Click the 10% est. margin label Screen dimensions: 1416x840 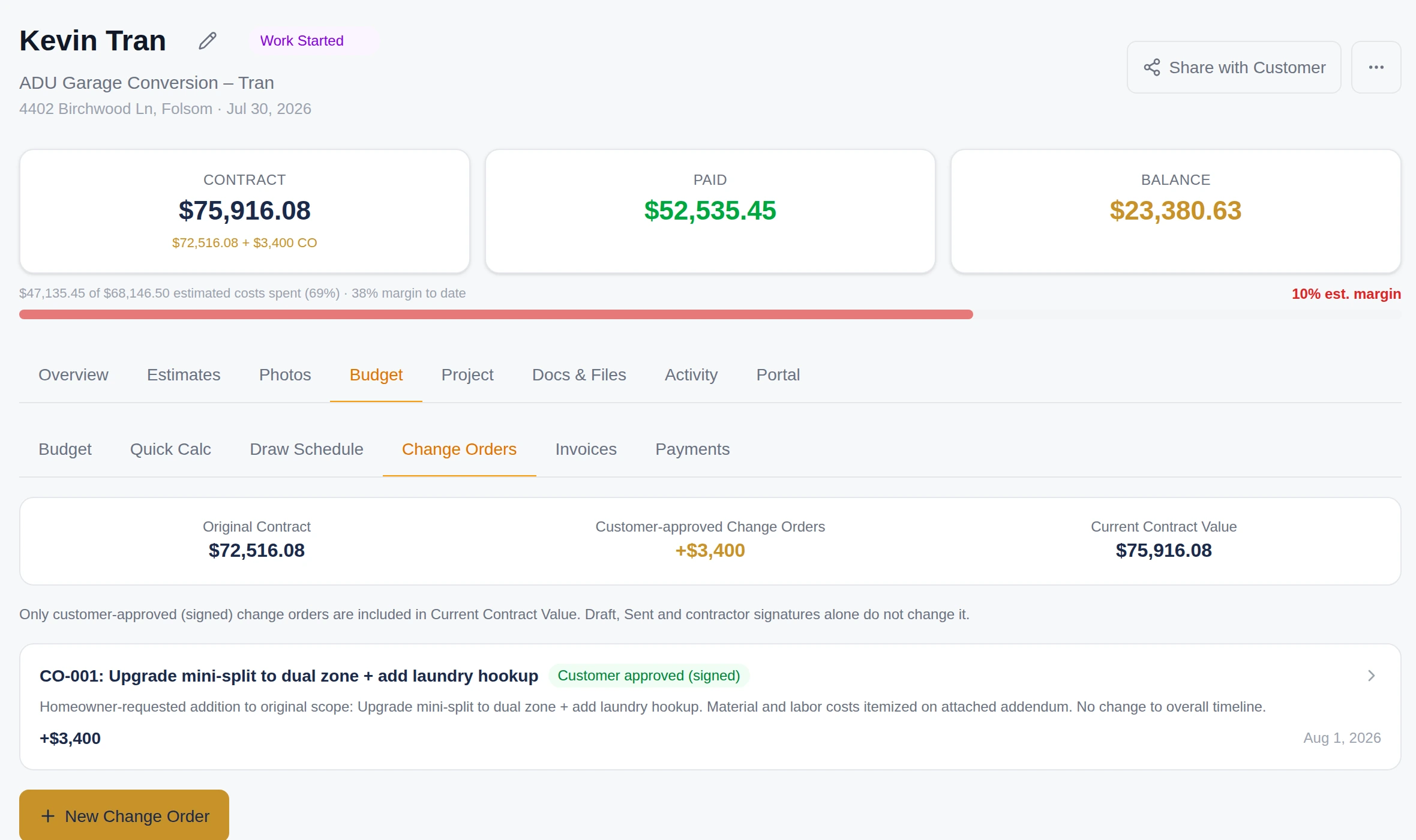click(x=1346, y=294)
